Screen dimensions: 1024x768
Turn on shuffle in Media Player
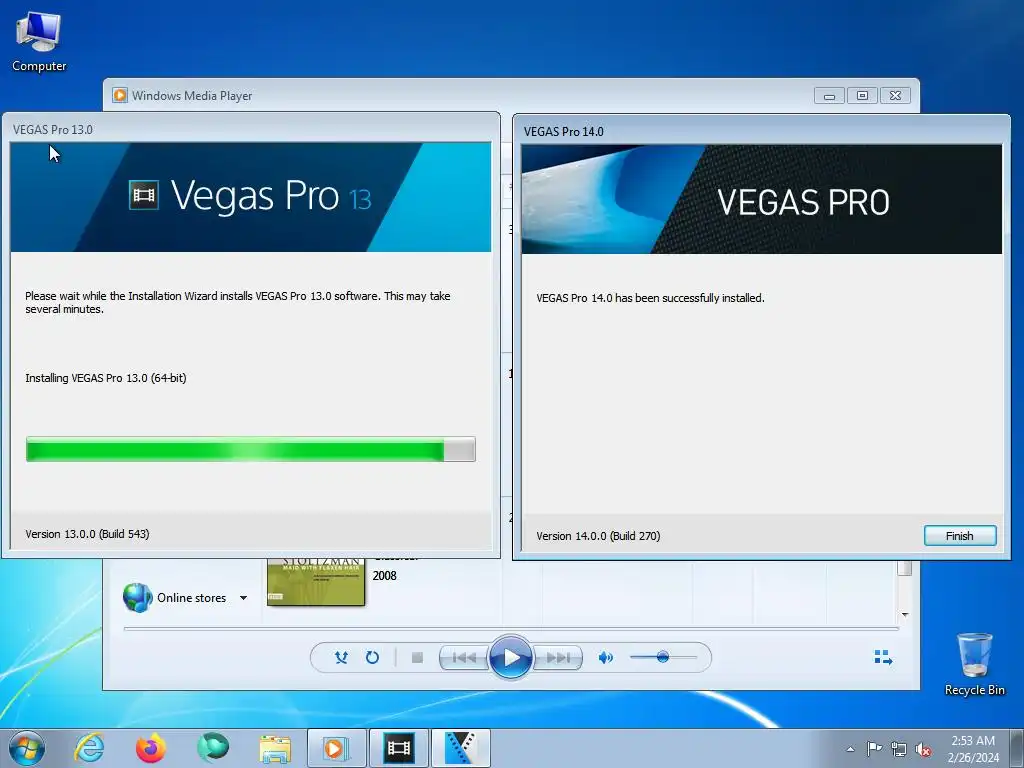[x=341, y=658]
